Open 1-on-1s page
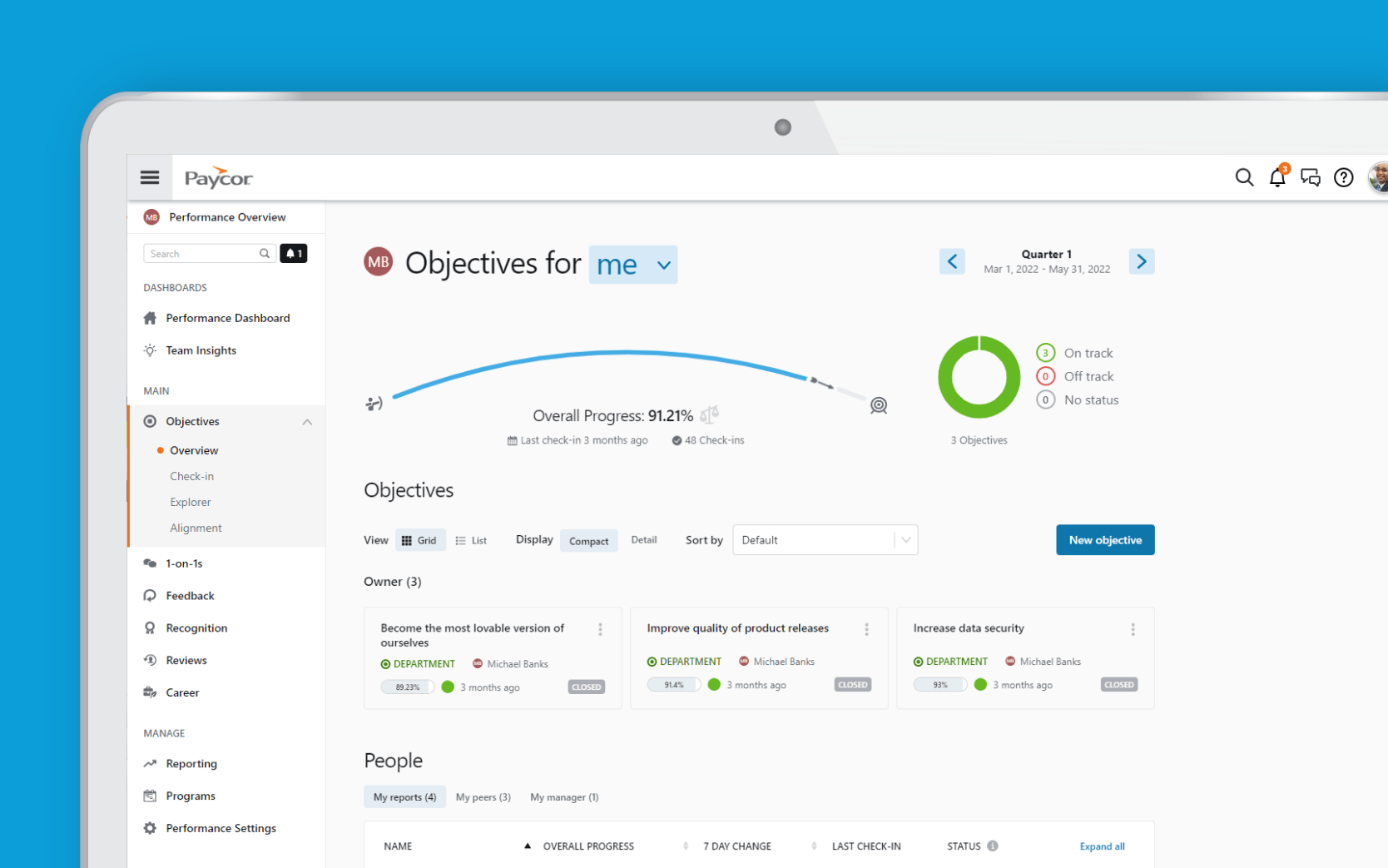Screen dimensions: 1388x868 [184, 563]
